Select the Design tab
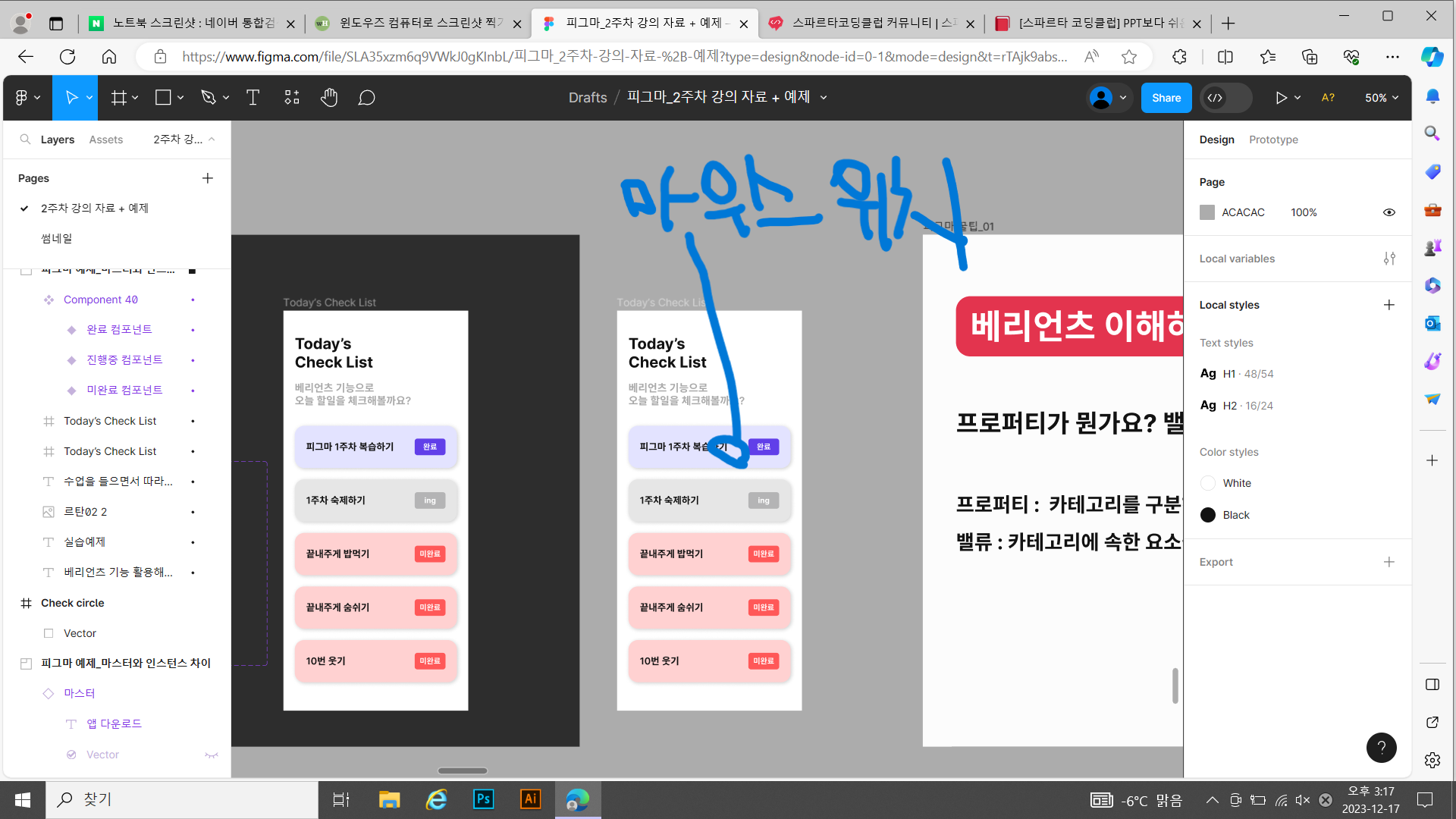The image size is (1456, 819). coord(1217,140)
